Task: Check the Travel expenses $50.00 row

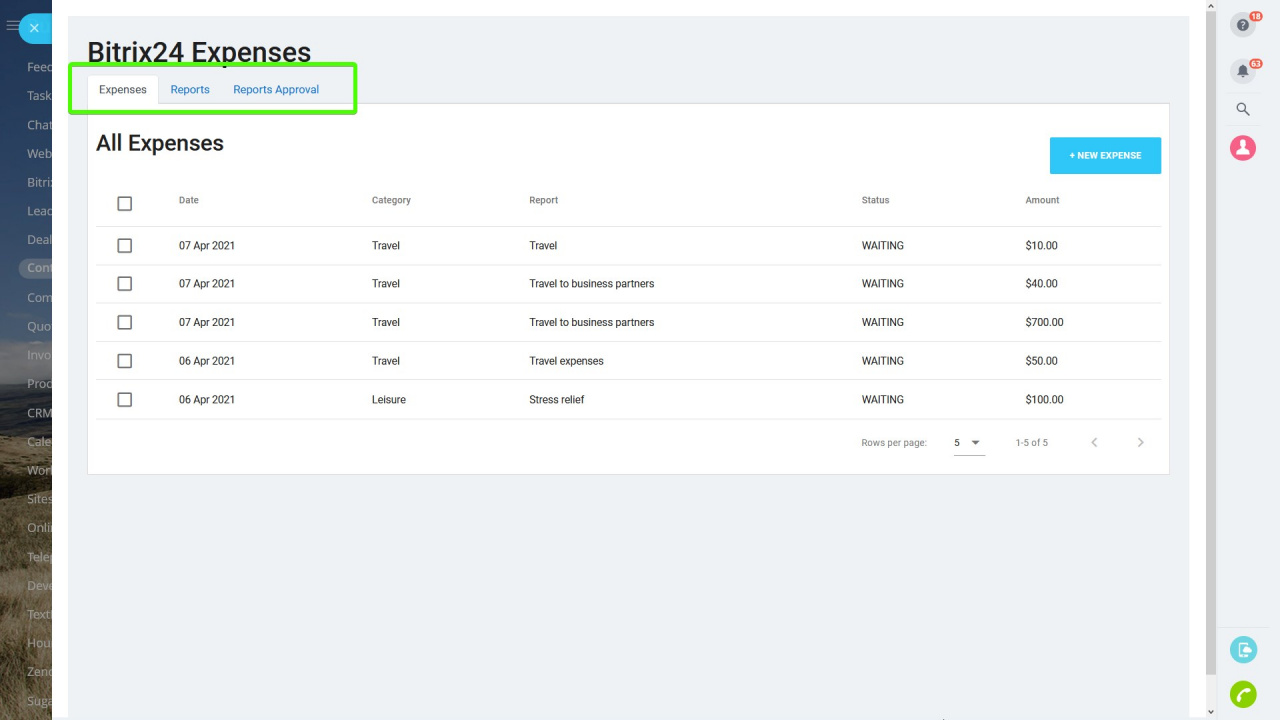Action: click(x=125, y=361)
